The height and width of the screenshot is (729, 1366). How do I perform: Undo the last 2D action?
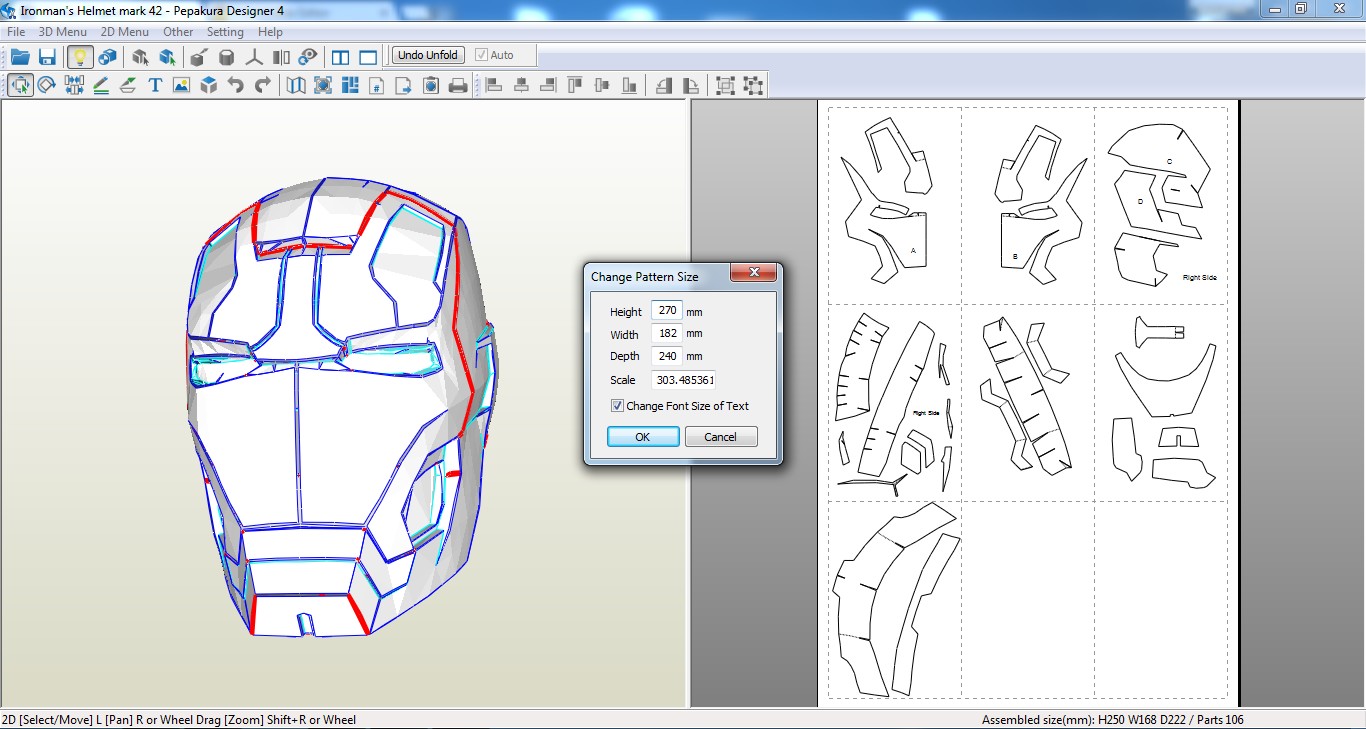tap(235, 85)
